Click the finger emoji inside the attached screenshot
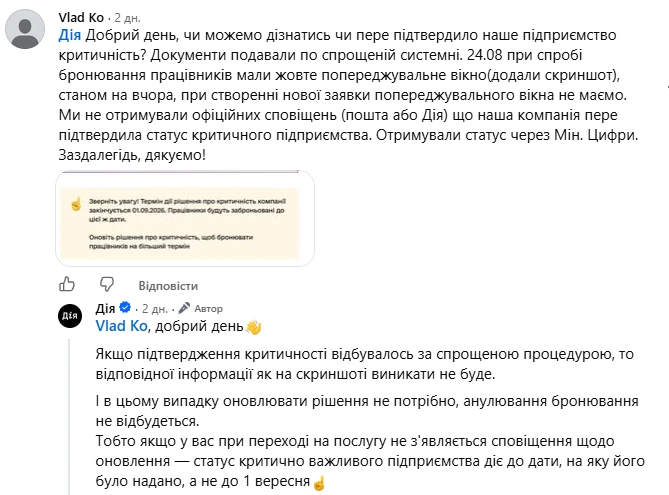The width and height of the screenshot is (669, 495). [x=76, y=204]
